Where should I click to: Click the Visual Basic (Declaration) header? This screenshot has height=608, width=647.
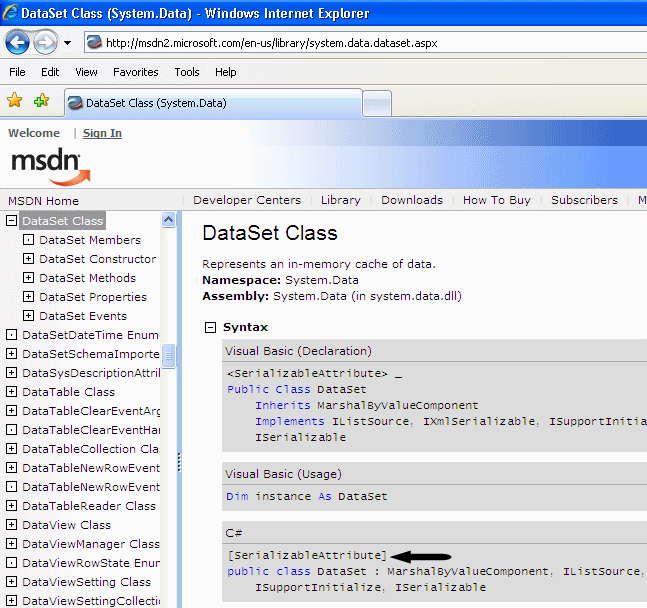[434, 351]
